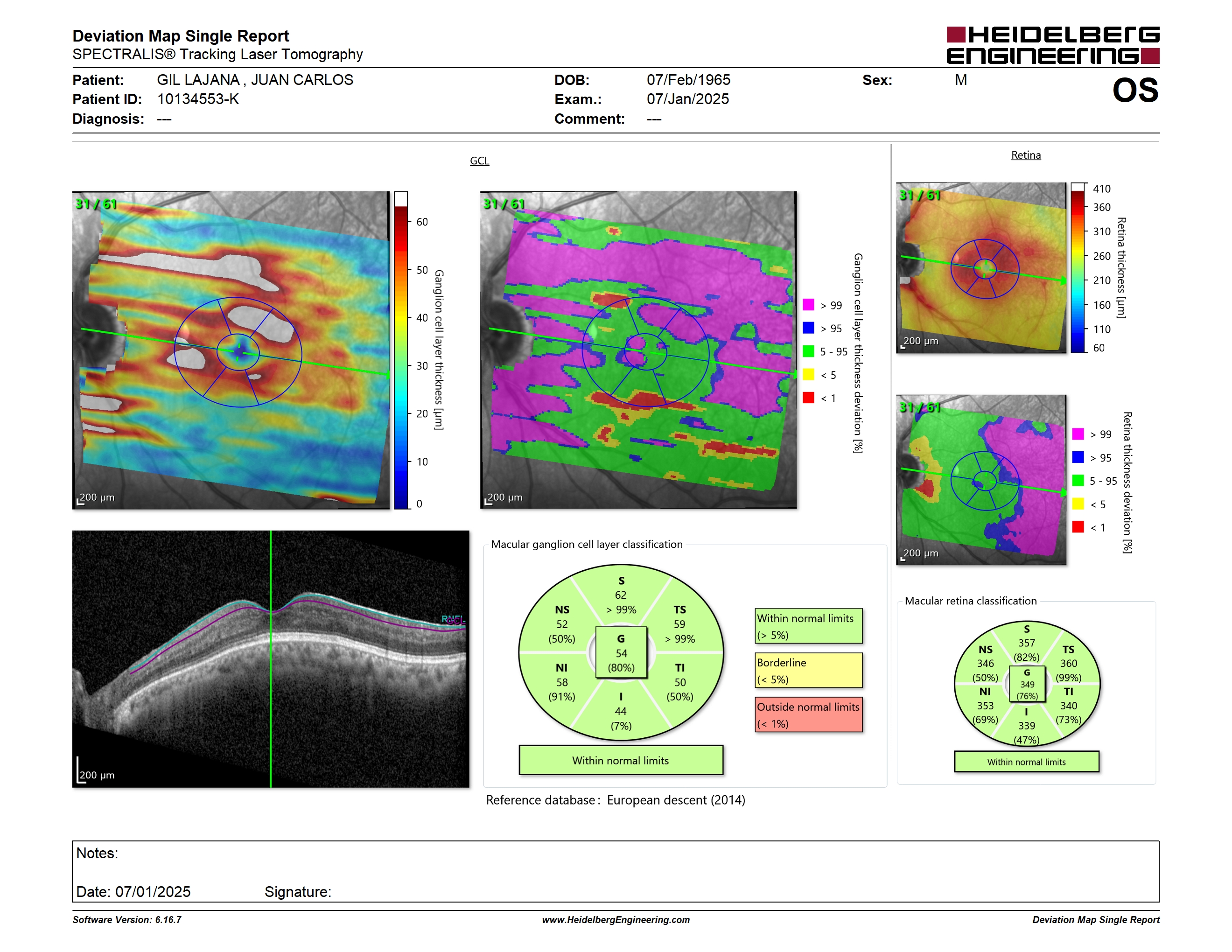Click the GCL Within normal limits result bar
The height and width of the screenshot is (952, 1232).
[621, 761]
